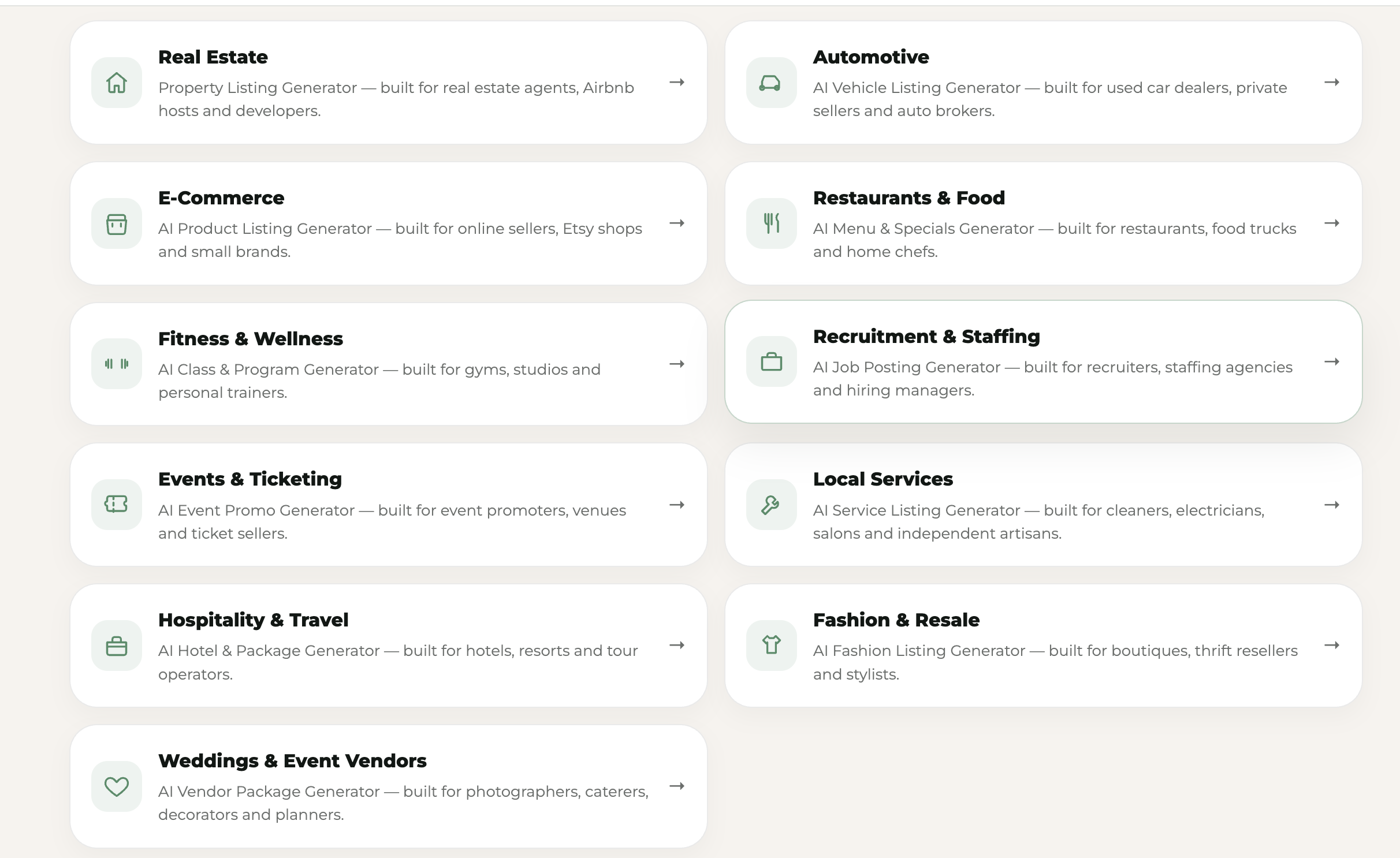Select the heart Weddings & Event Vendors icon
Screen dimensions: 1400x858
[117, 786]
